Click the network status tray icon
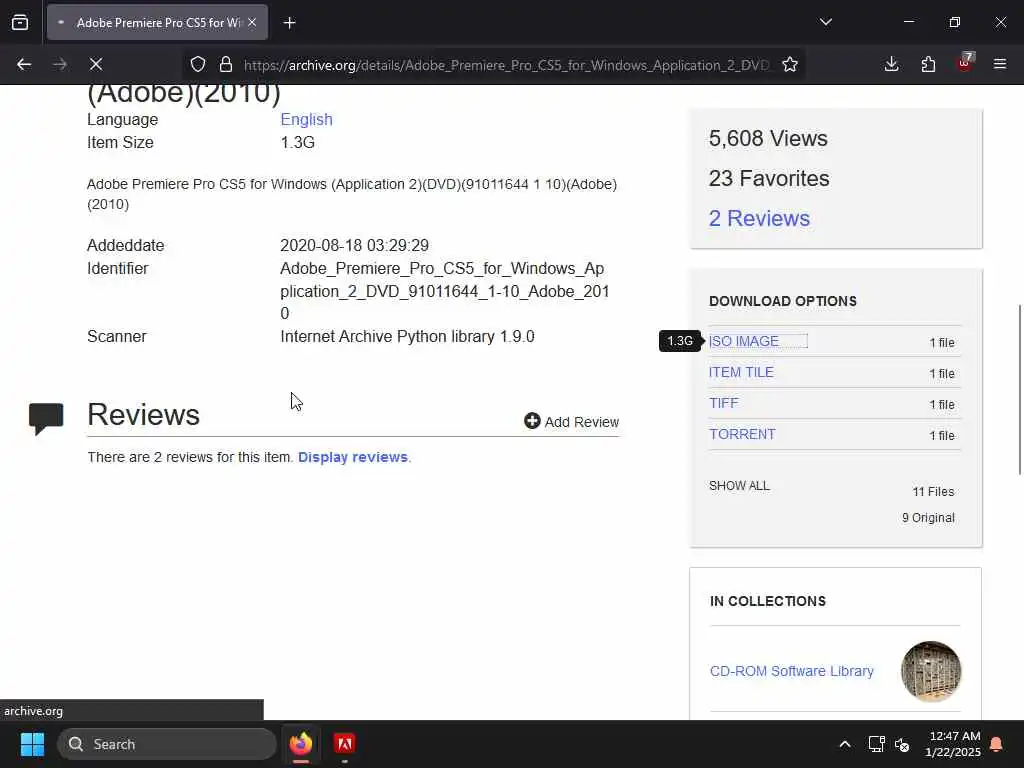This screenshot has width=1024, height=768. point(876,744)
